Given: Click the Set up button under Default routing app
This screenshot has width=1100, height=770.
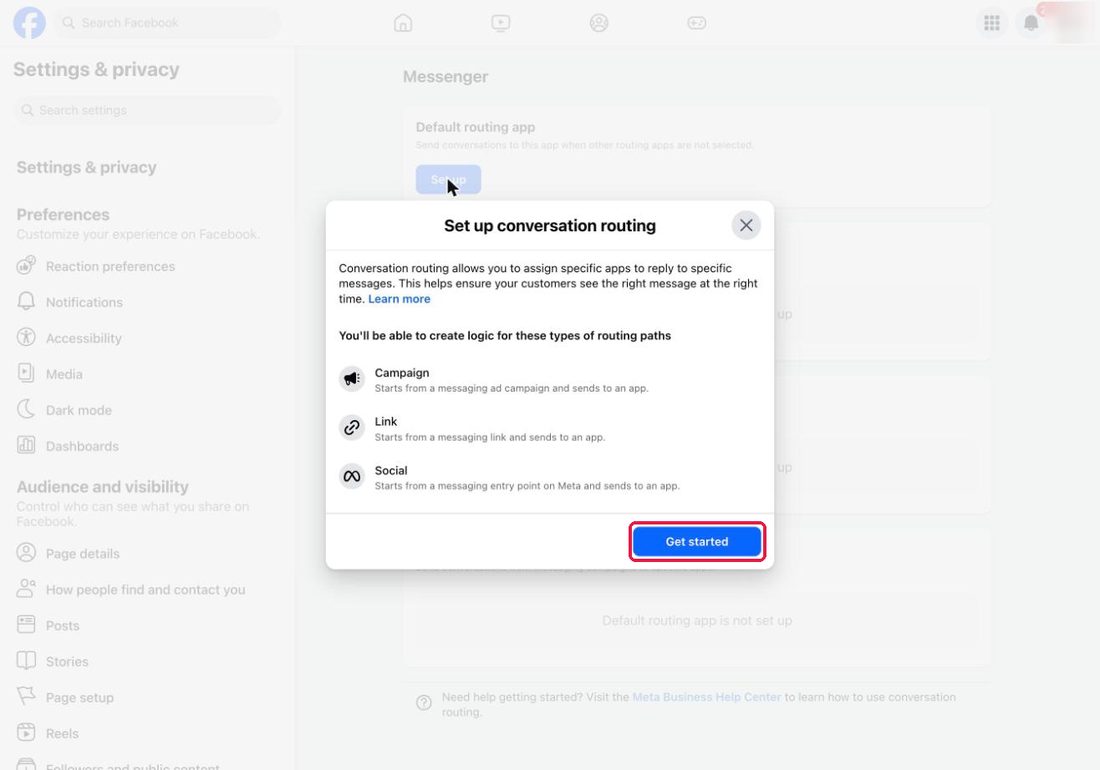Looking at the screenshot, I should click(448, 180).
